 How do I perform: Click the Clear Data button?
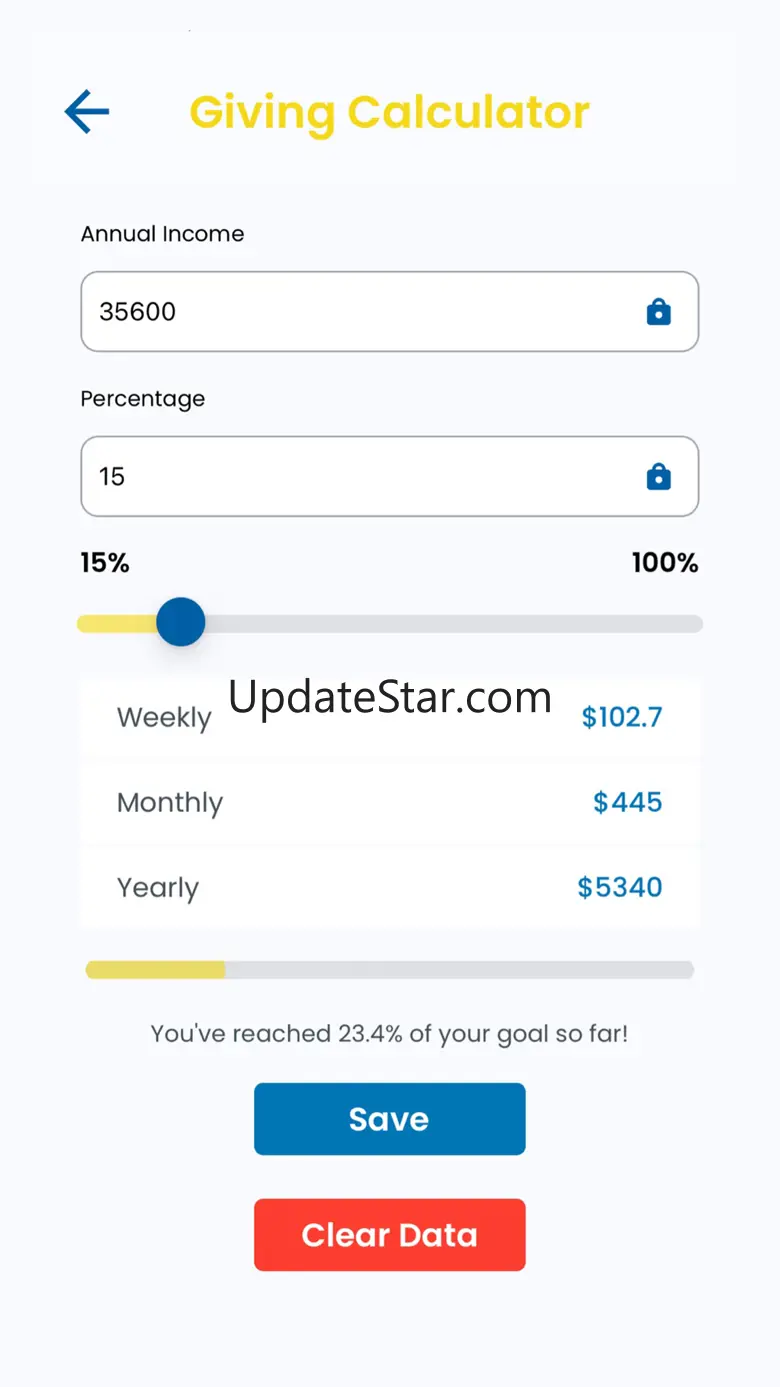[x=389, y=1235]
